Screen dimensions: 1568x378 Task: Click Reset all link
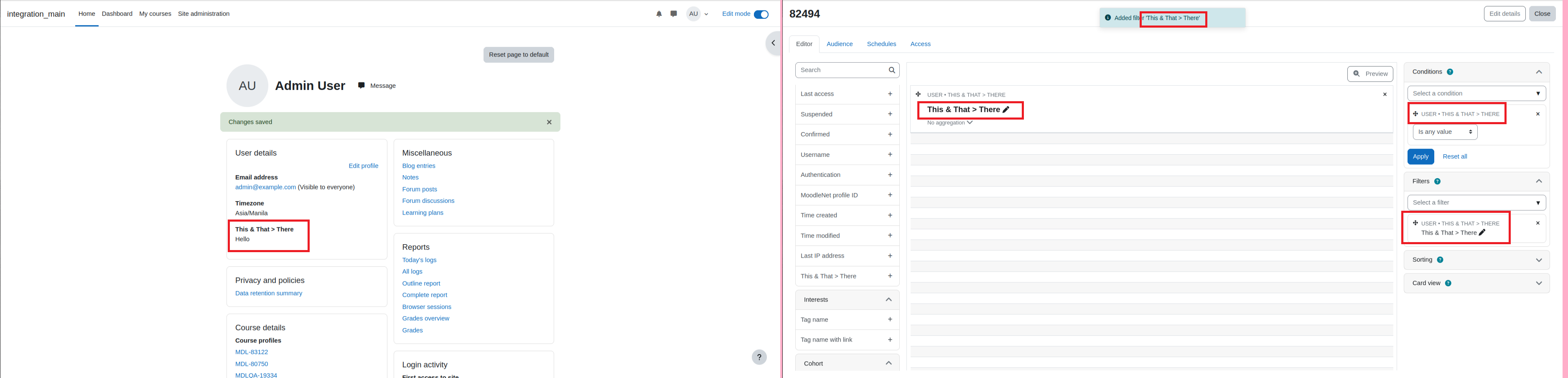[x=1454, y=157]
